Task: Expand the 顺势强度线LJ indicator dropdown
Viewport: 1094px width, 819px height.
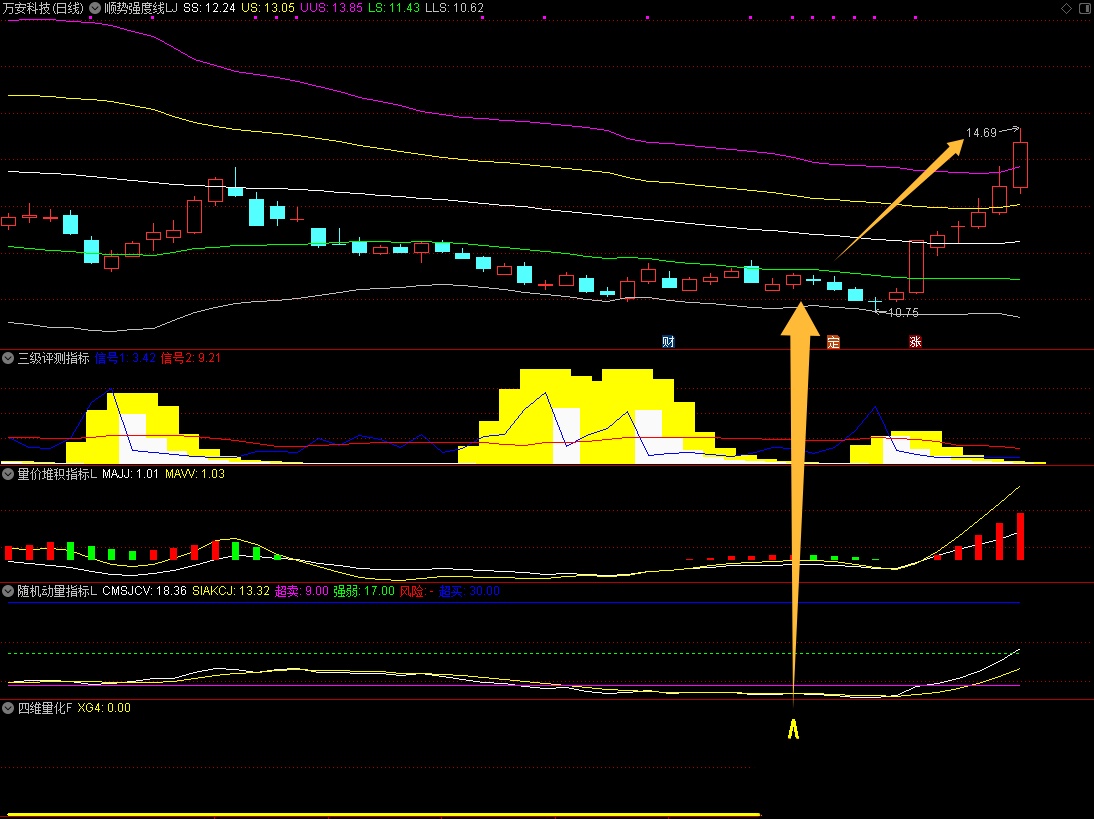Action: [95, 7]
